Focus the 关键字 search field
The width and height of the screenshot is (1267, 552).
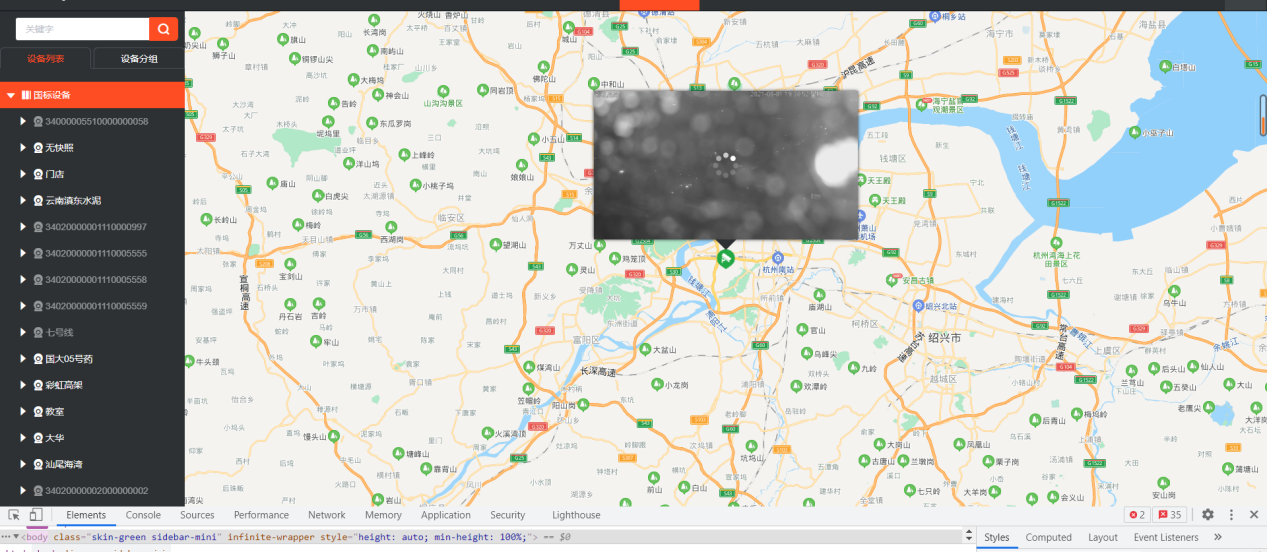[x=83, y=29]
